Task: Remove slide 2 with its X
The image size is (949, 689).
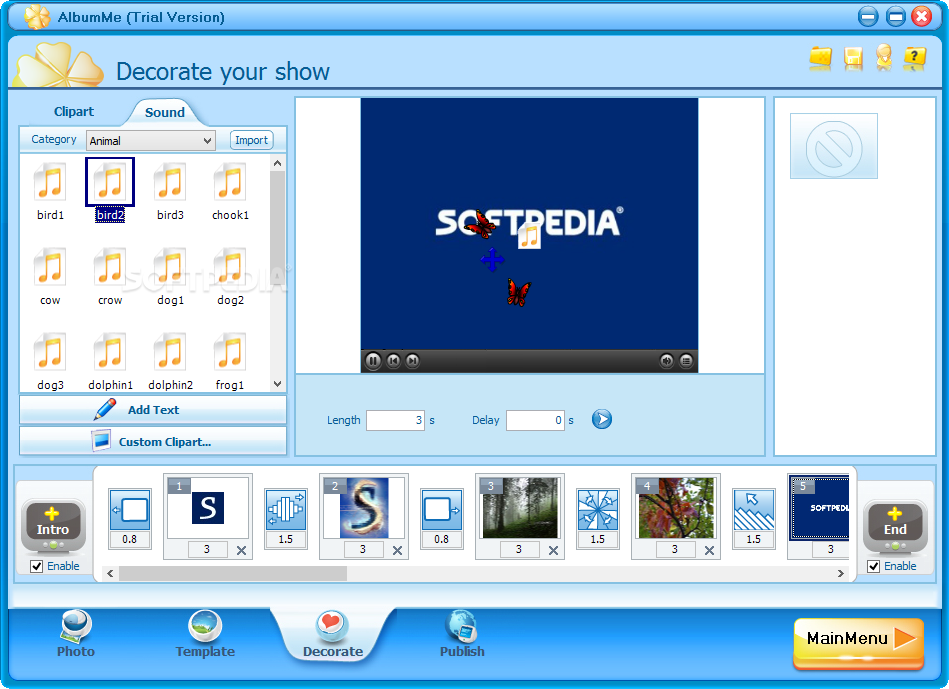Action: 398,550
